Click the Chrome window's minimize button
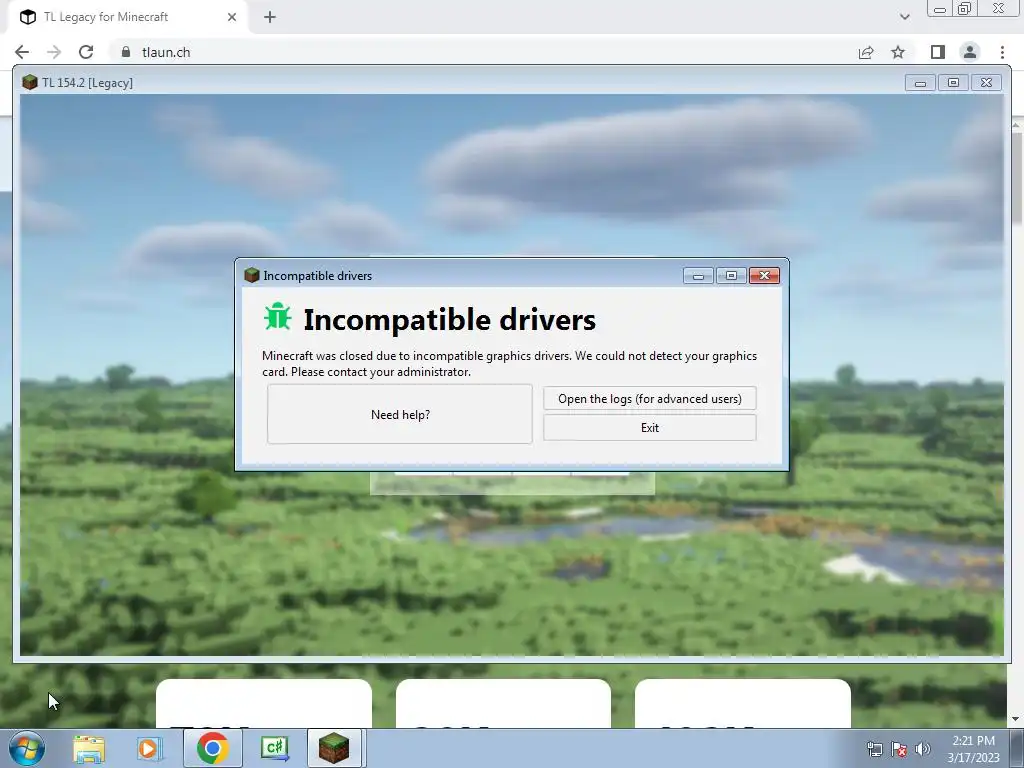The width and height of the screenshot is (1024, 768). [x=940, y=9]
